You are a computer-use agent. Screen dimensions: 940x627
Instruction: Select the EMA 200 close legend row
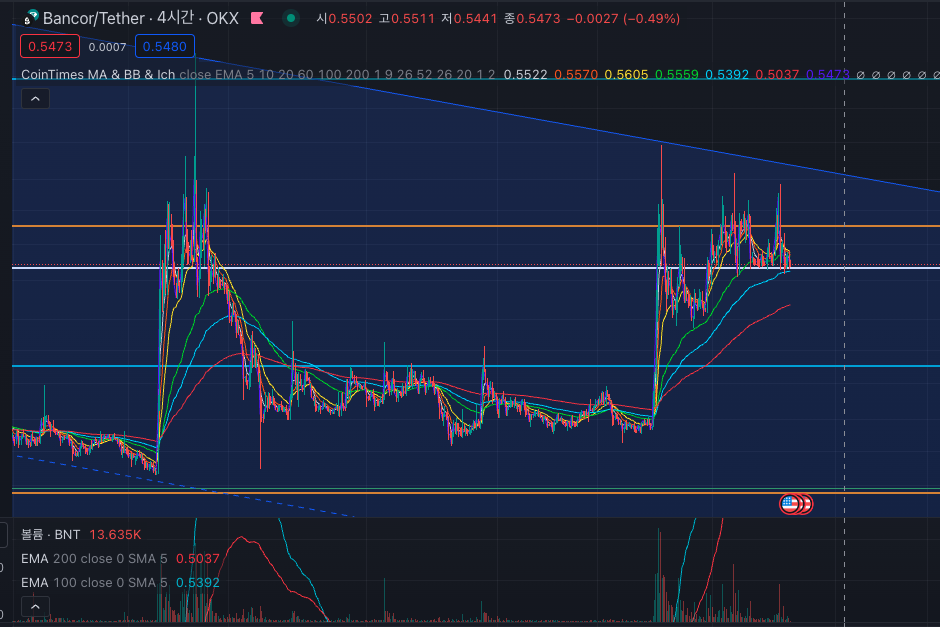(x=94, y=559)
